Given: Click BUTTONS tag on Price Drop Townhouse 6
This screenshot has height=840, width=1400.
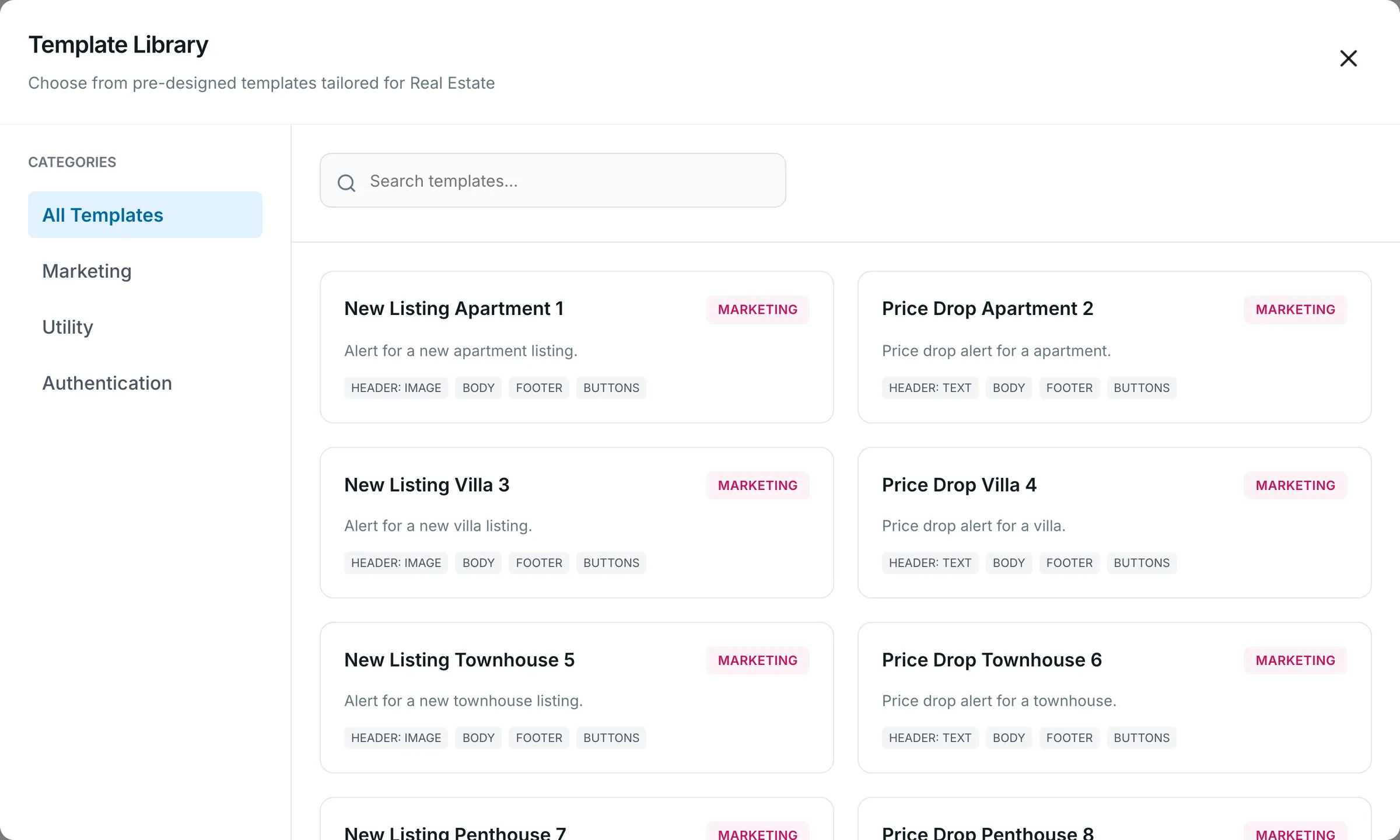Looking at the screenshot, I should [x=1142, y=738].
